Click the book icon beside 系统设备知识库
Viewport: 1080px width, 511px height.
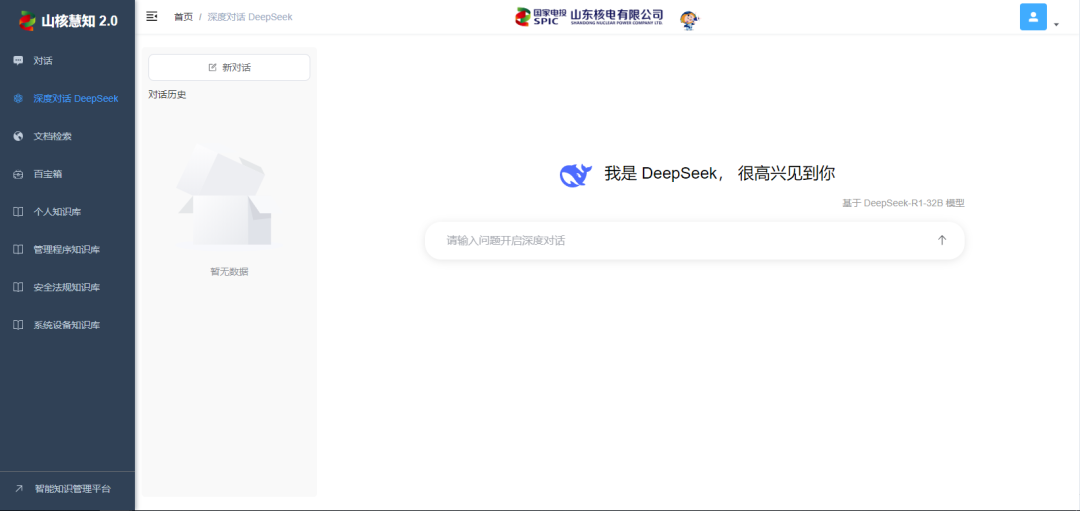[x=18, y=325]
